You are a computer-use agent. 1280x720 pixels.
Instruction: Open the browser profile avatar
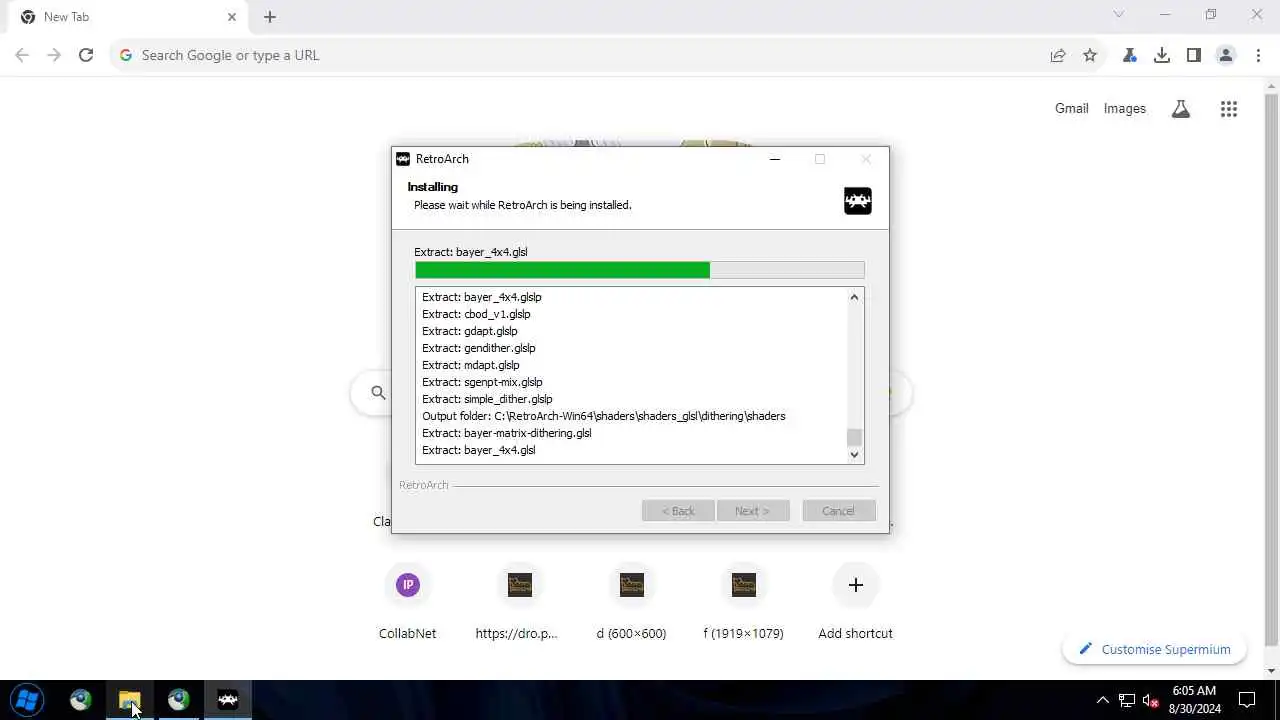pos(1226,55)
